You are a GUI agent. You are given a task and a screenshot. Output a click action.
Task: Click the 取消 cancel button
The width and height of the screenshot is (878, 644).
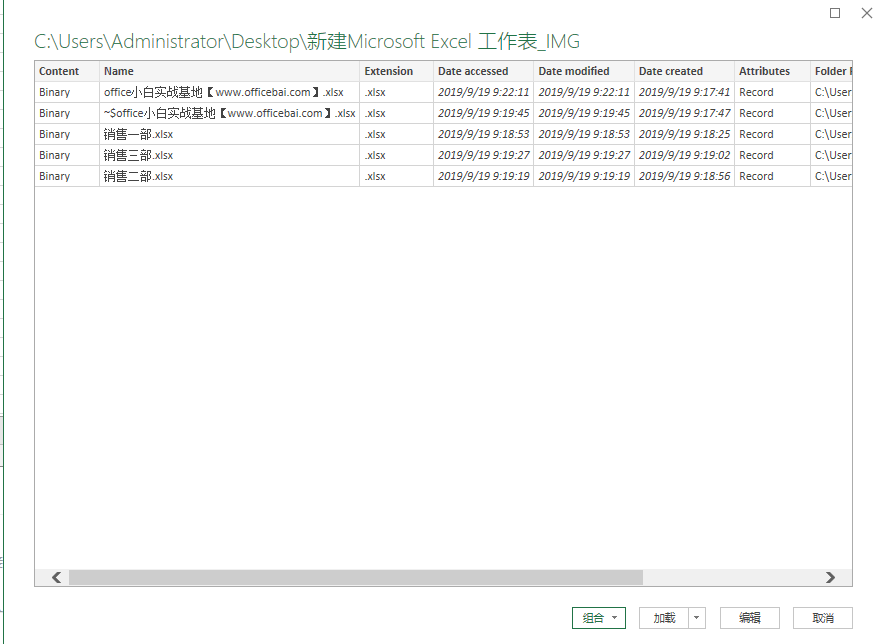point(823,618)
